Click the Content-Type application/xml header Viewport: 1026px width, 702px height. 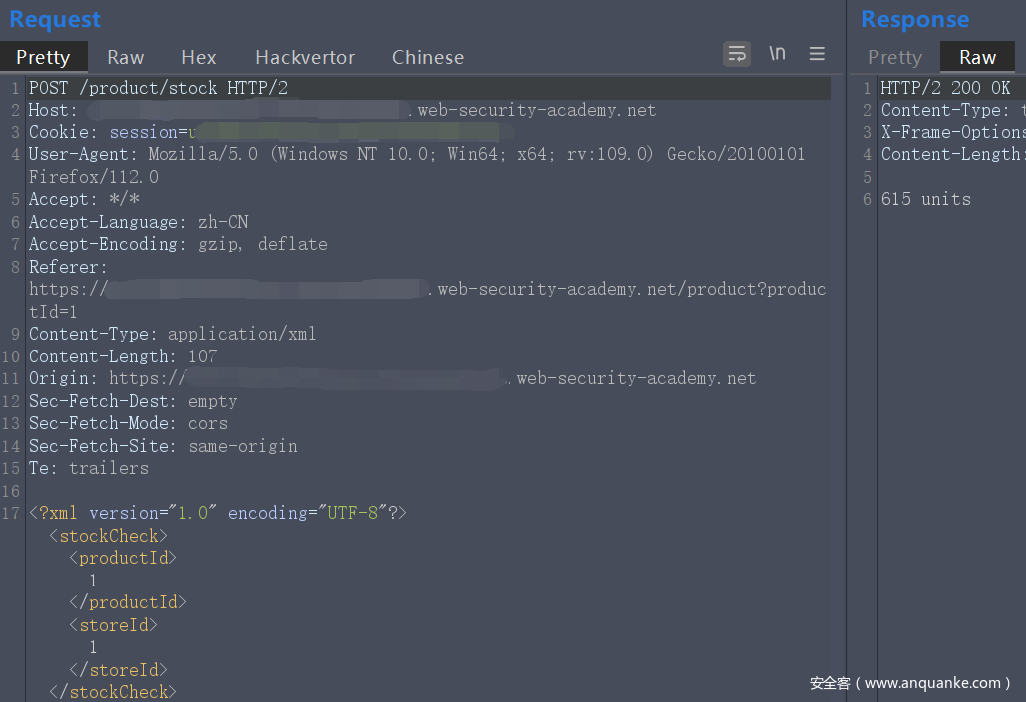(172, 334)
